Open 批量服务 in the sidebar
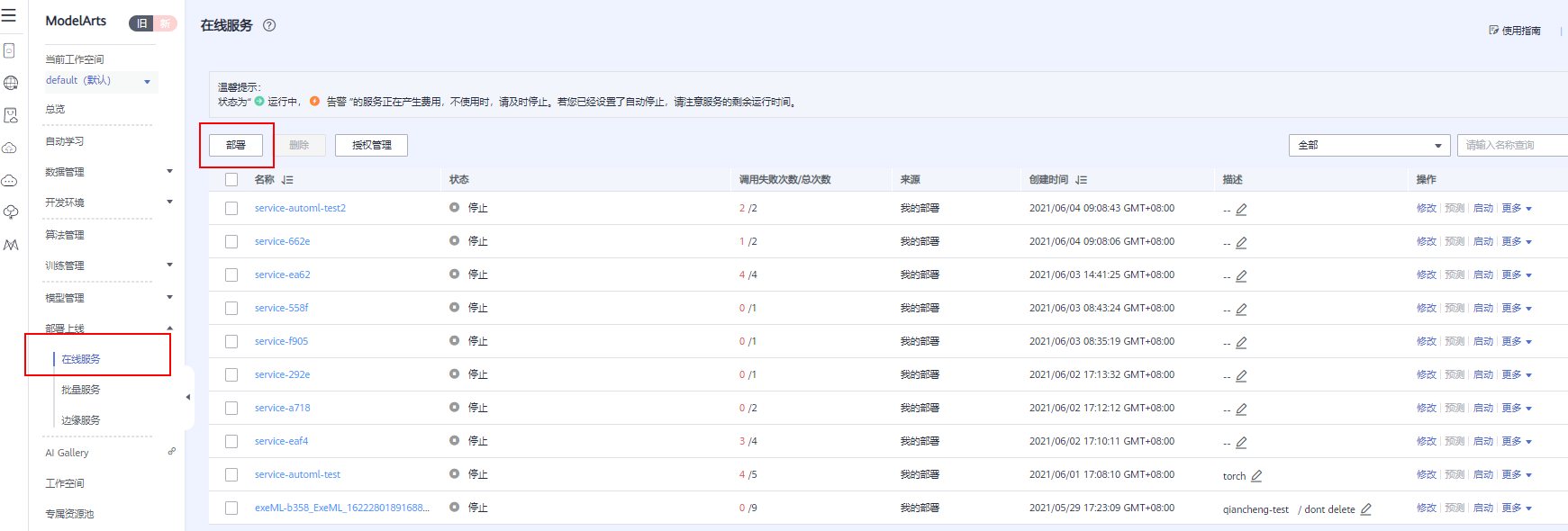This screenshot has height=531, width=1568. pos(81,390)
